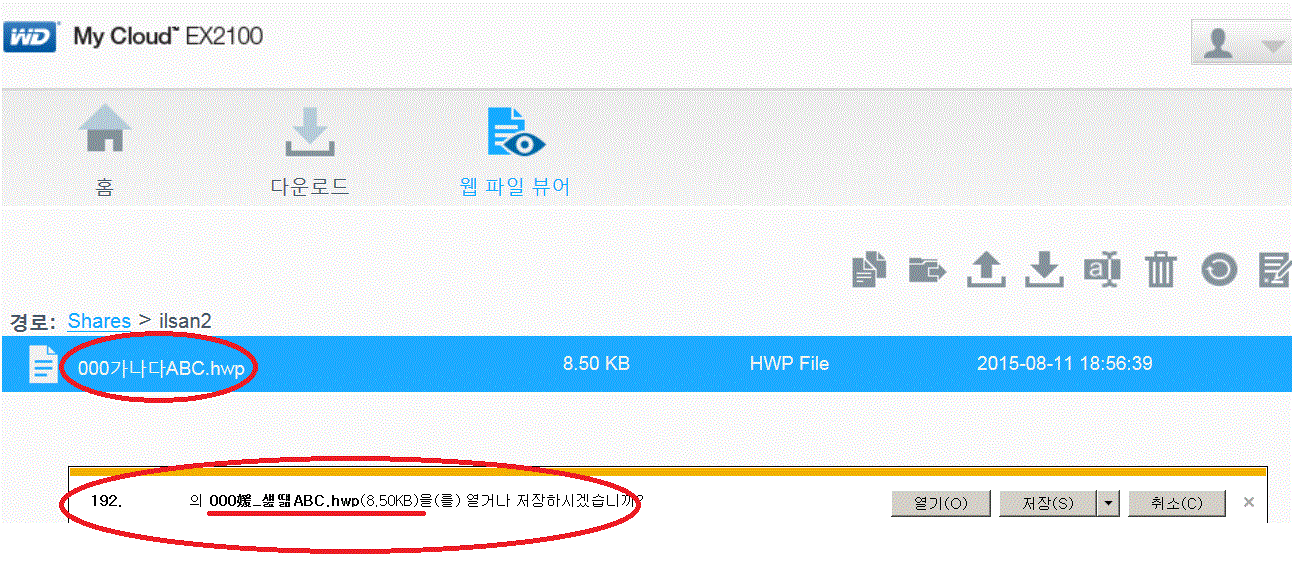Select the Web File Viewer (웹 파일 뷰어) tab
Viewport: 1292px width, 586px height.
515,149
